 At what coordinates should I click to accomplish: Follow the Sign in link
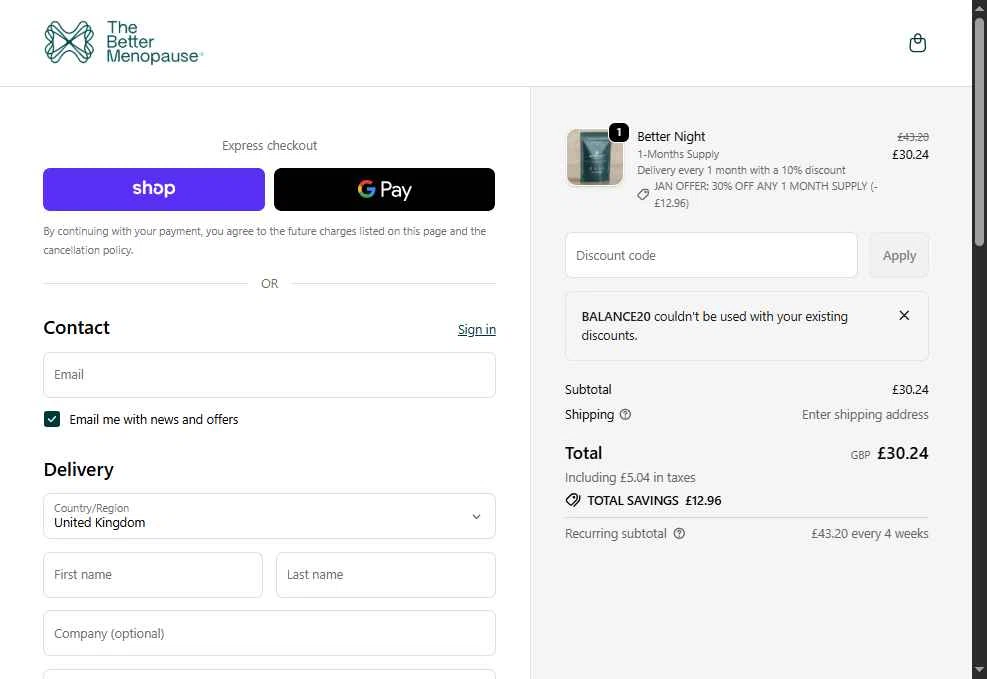pyautogui.click(x=477, y=330)
